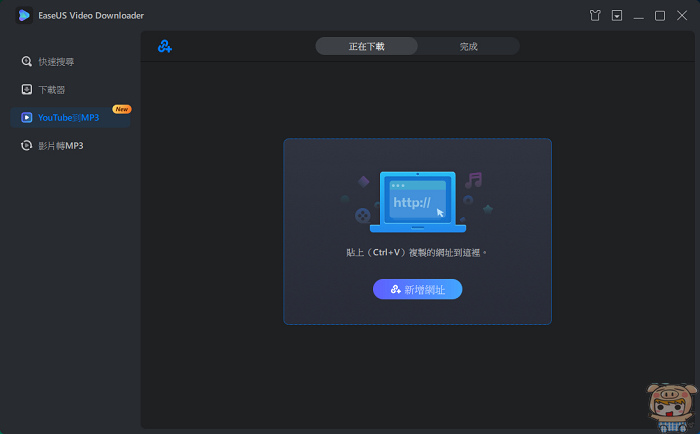Image resolution: width=700 pixels, height=434 pixels.
Task: Open the title bar dropdown menu
Action: (618, 16)
